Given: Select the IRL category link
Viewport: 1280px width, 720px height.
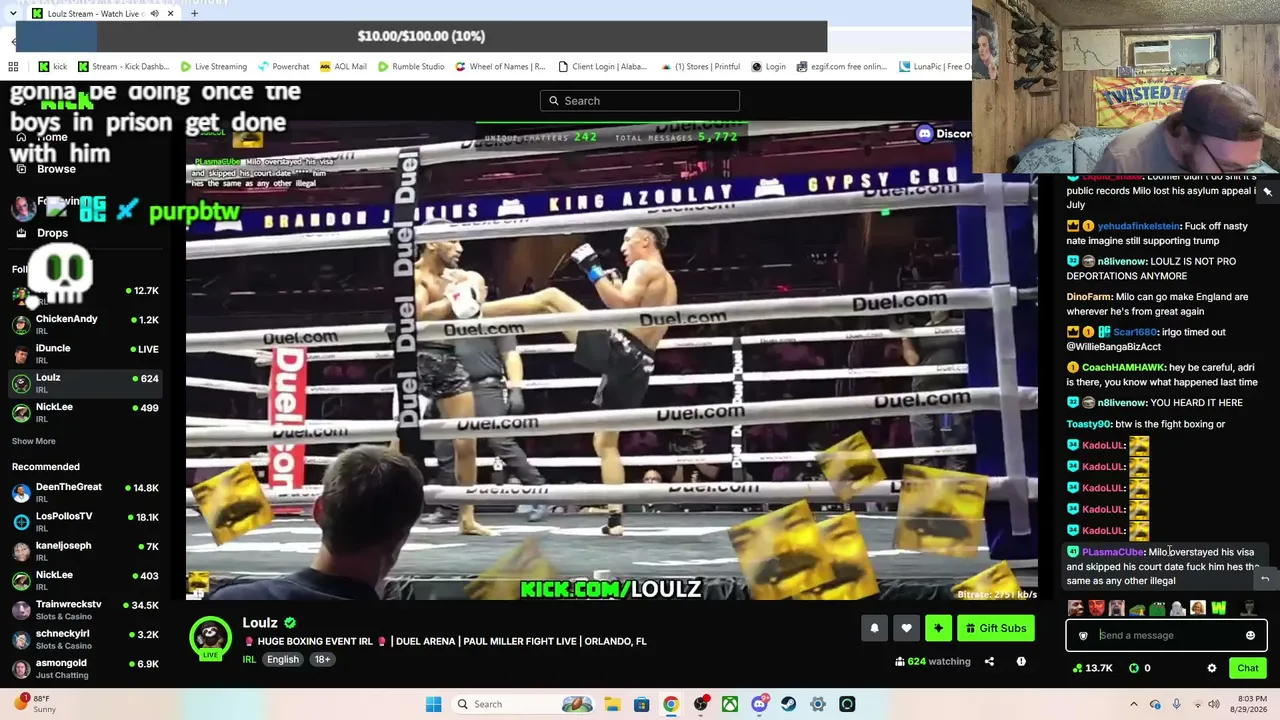Looking at the screenshot, I should 249,659.
